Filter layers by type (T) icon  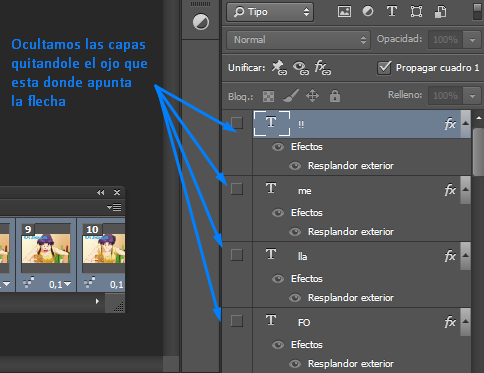click(392, 11)
